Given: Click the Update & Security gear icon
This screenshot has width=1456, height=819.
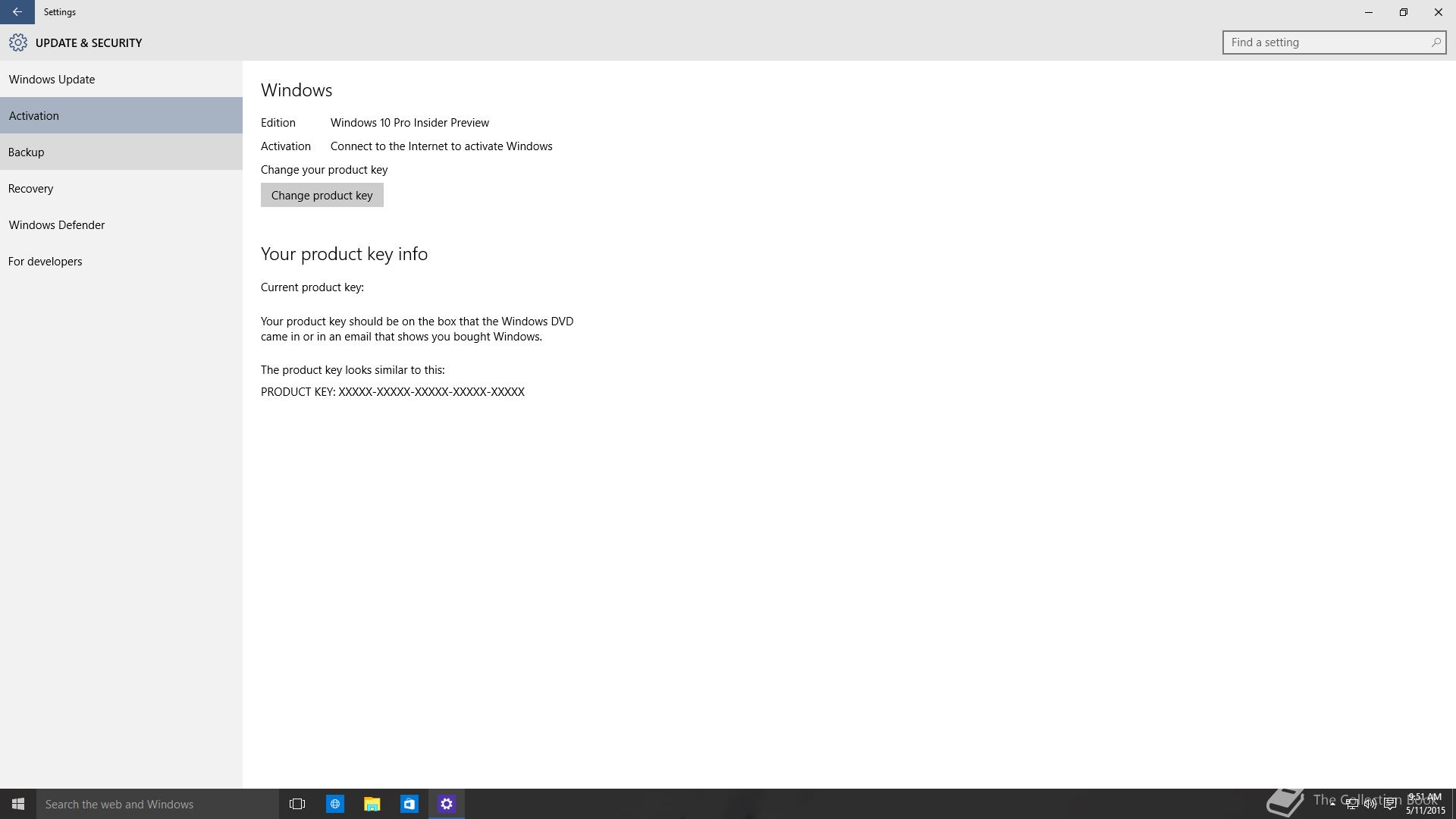Looking at the screenshot, I should [18, 42].
